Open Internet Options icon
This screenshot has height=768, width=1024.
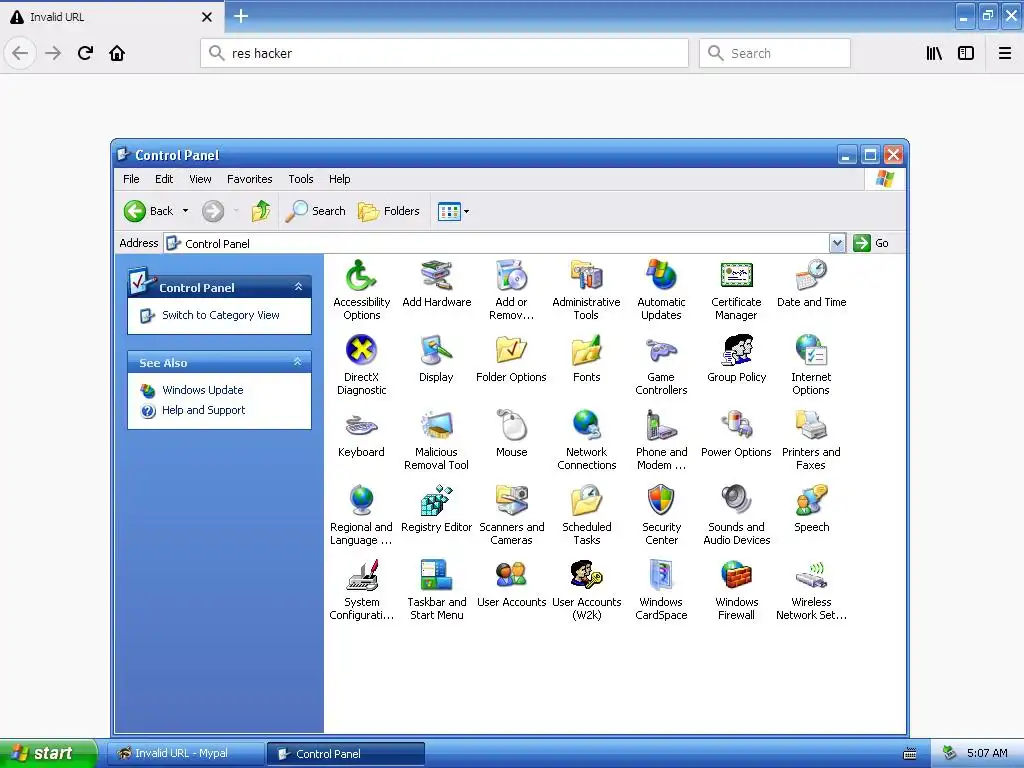coord(811,365)
